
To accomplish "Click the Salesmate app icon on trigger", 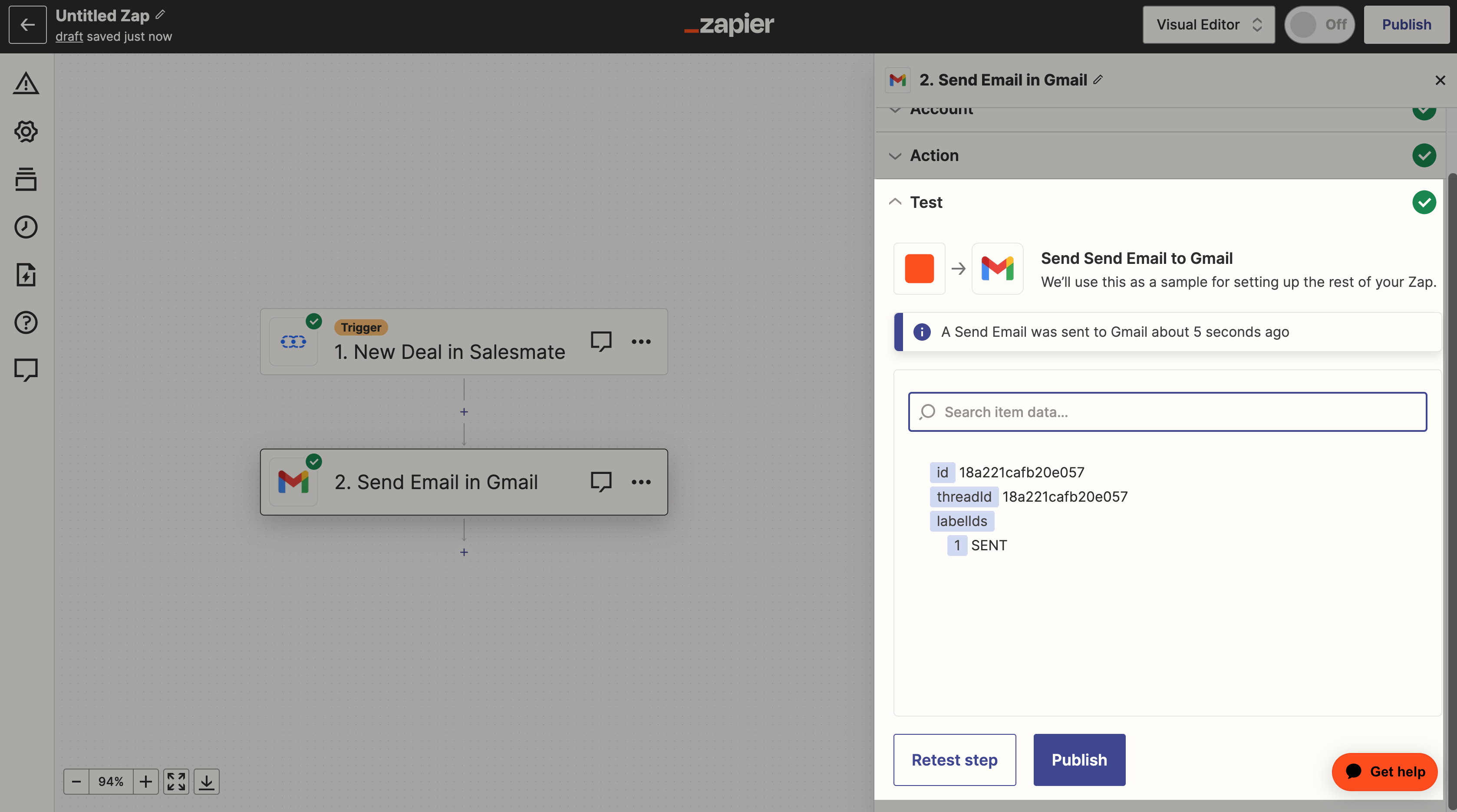I will (293, 342).
